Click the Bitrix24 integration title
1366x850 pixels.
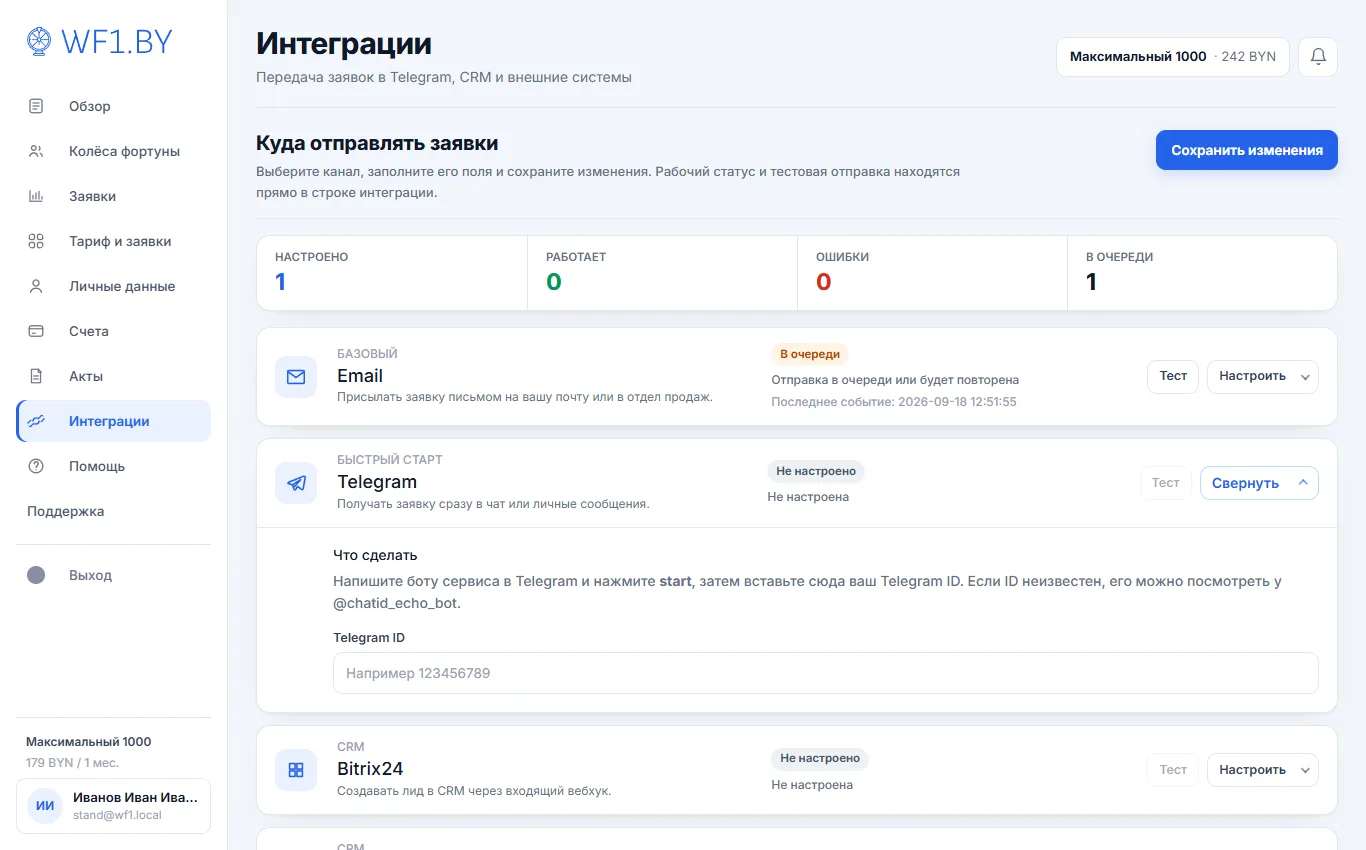(370, 769)
